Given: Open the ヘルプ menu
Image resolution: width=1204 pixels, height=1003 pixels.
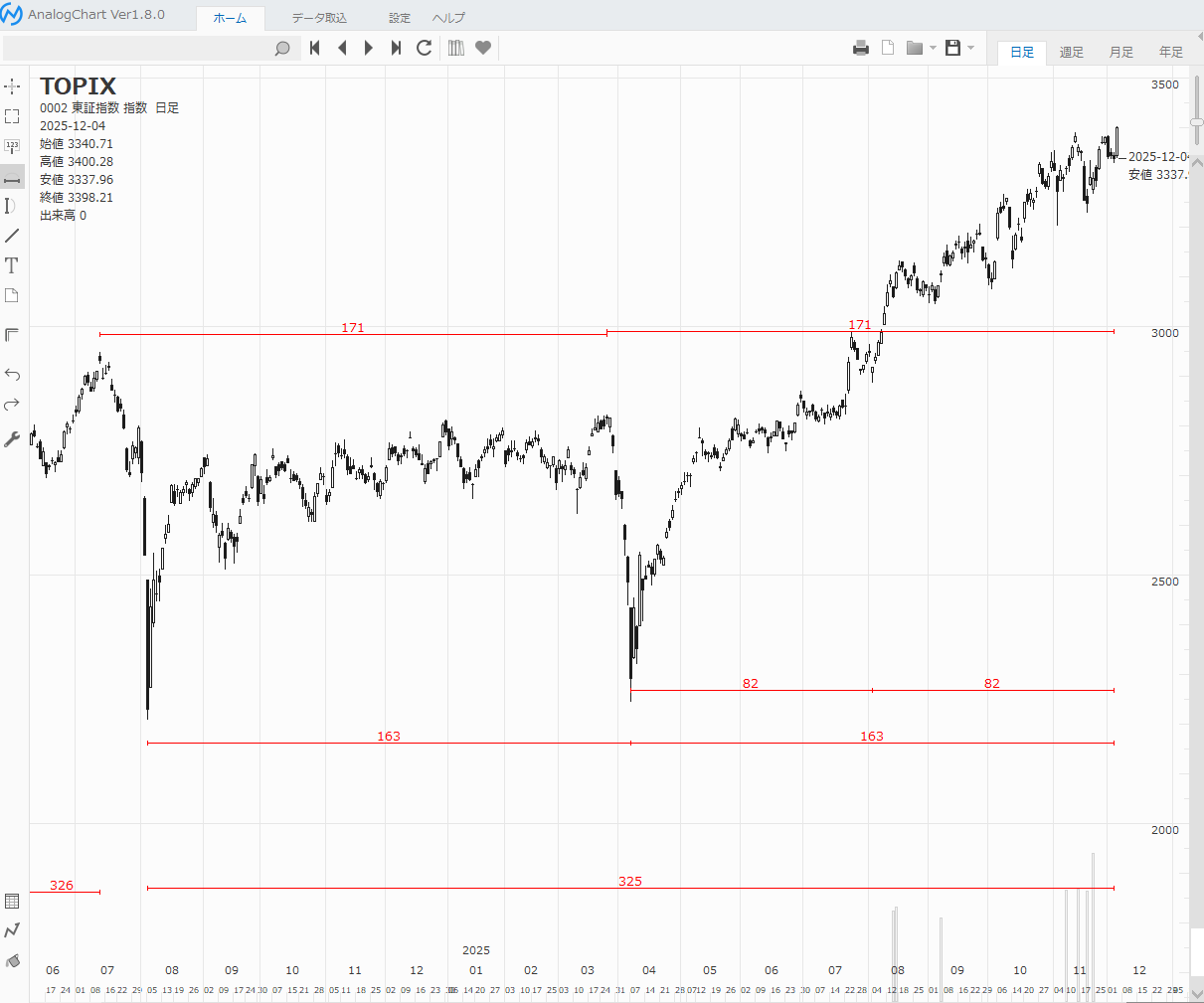Looking at the screenshot, I should click(x=448, y=18).
